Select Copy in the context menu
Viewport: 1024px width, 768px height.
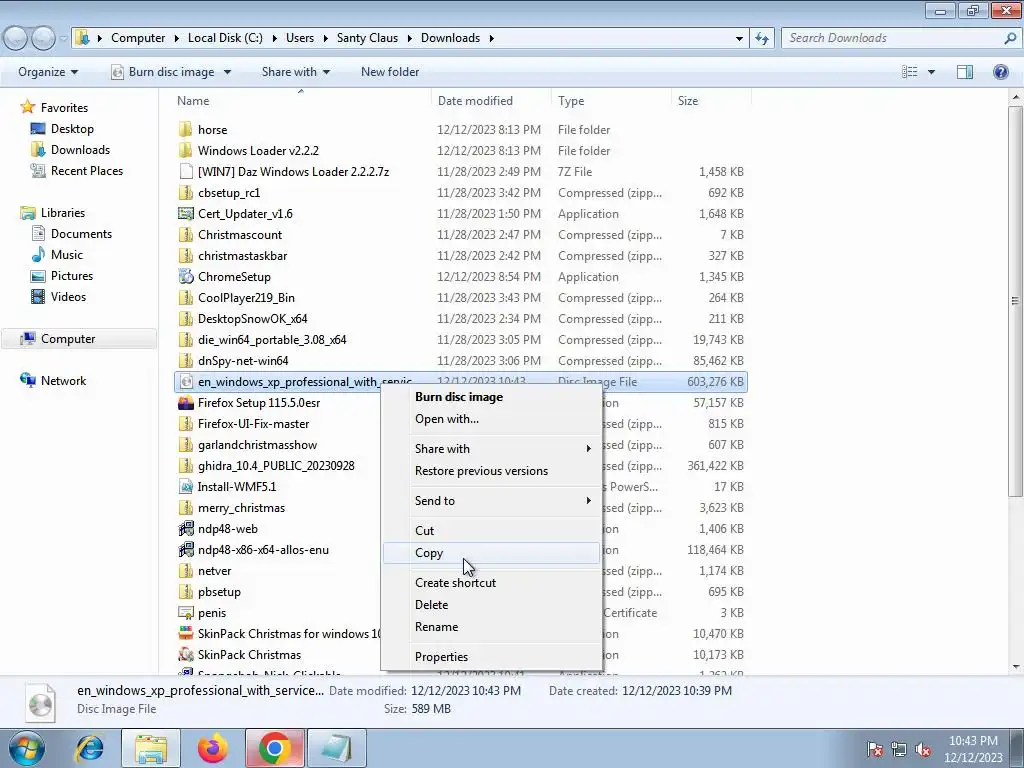pyautogui.click(x=491, y=552)
